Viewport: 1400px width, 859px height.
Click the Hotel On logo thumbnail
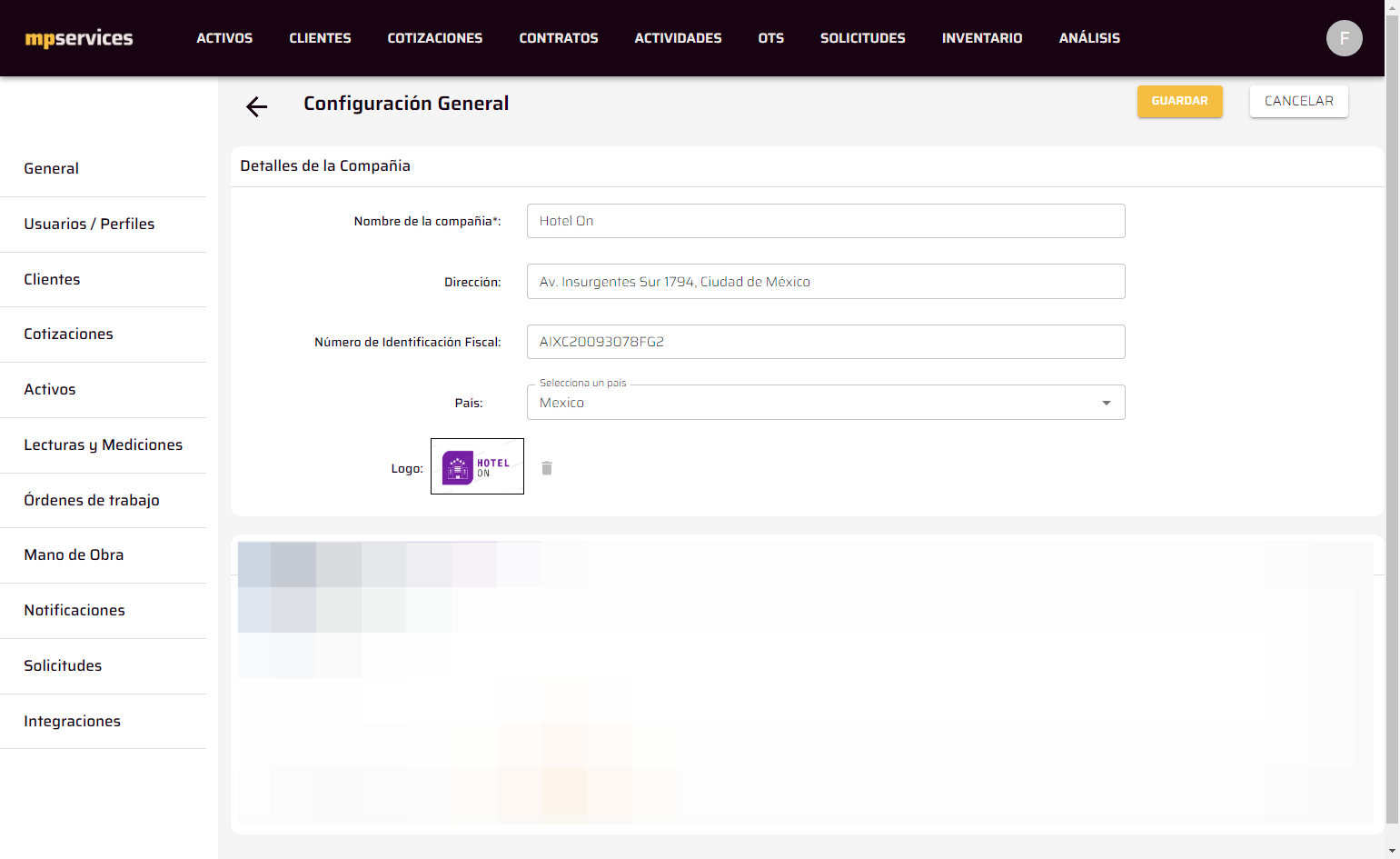click(477, 466)
